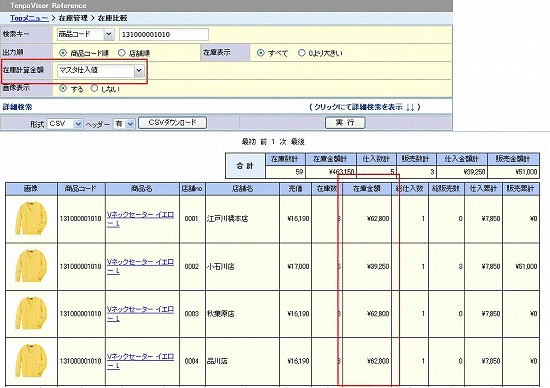Open the 商品コード search key dropdown
550x388 pixels.
pyautogui.click(x=85, y=34)
